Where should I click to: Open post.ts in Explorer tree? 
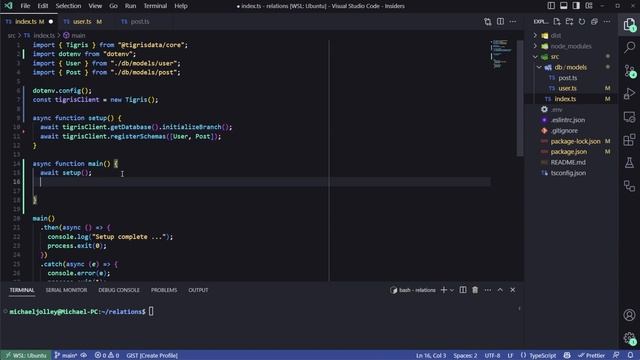coord(568,78)
